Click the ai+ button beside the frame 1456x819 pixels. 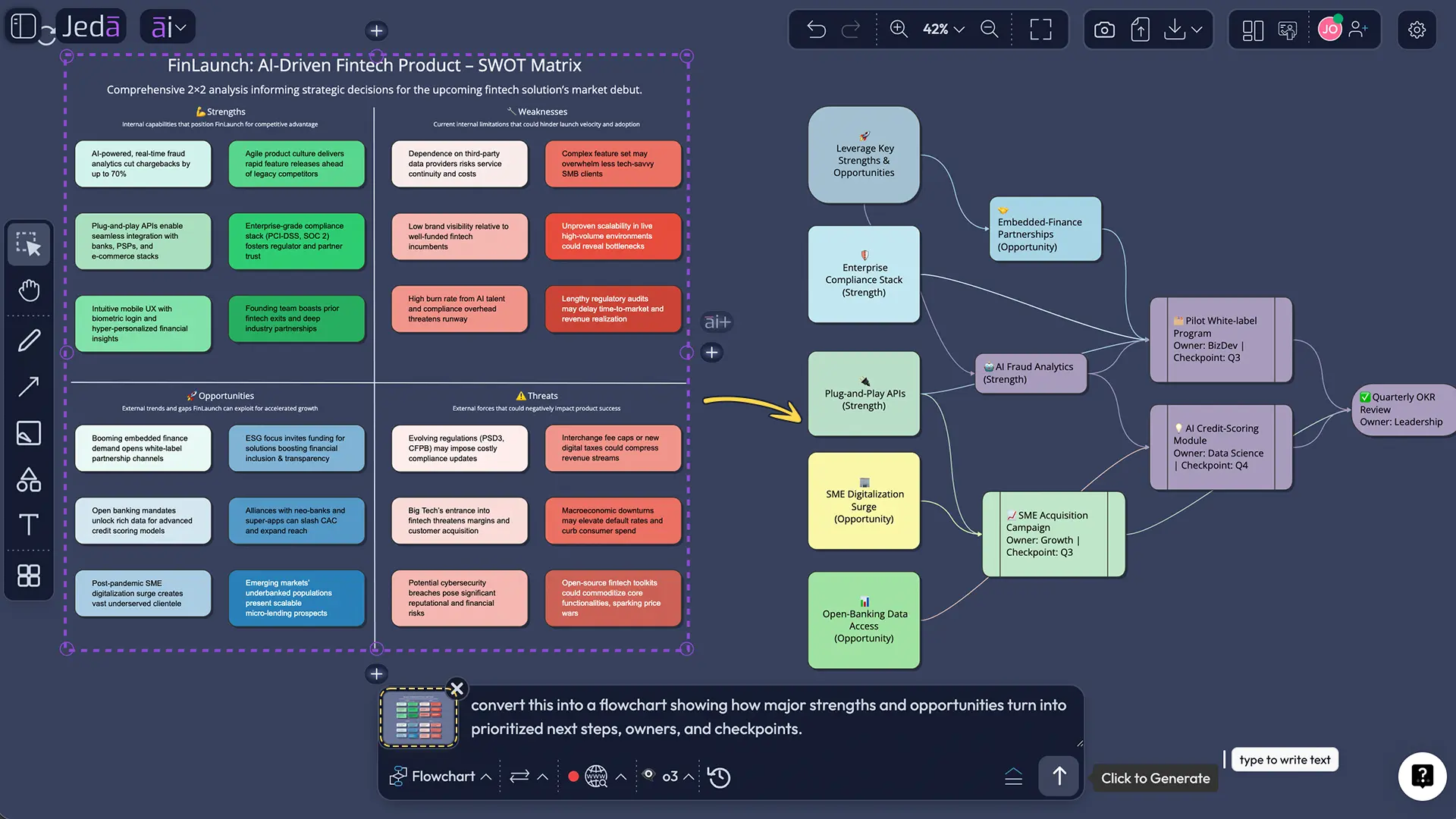[x=717, y=322]
